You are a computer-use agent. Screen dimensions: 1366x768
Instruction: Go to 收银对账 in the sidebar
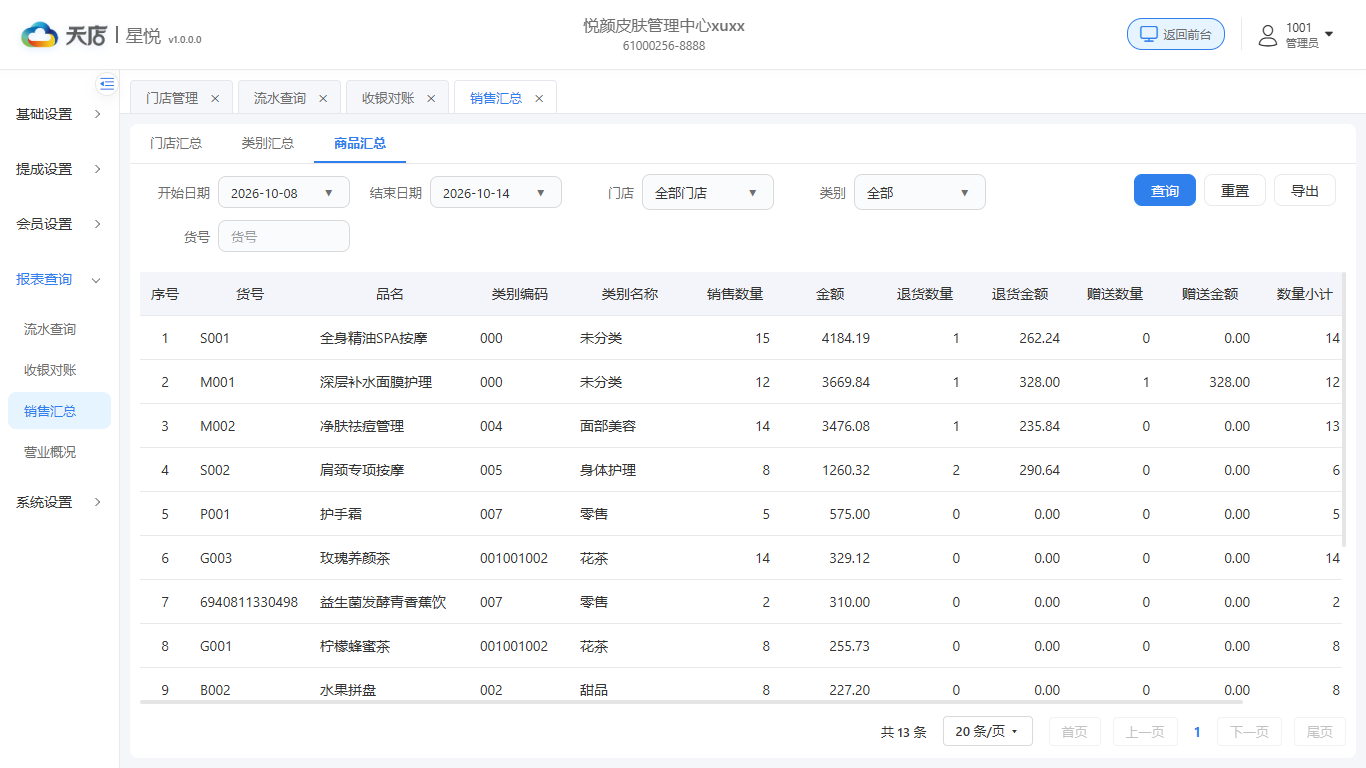tap(59, 370)
